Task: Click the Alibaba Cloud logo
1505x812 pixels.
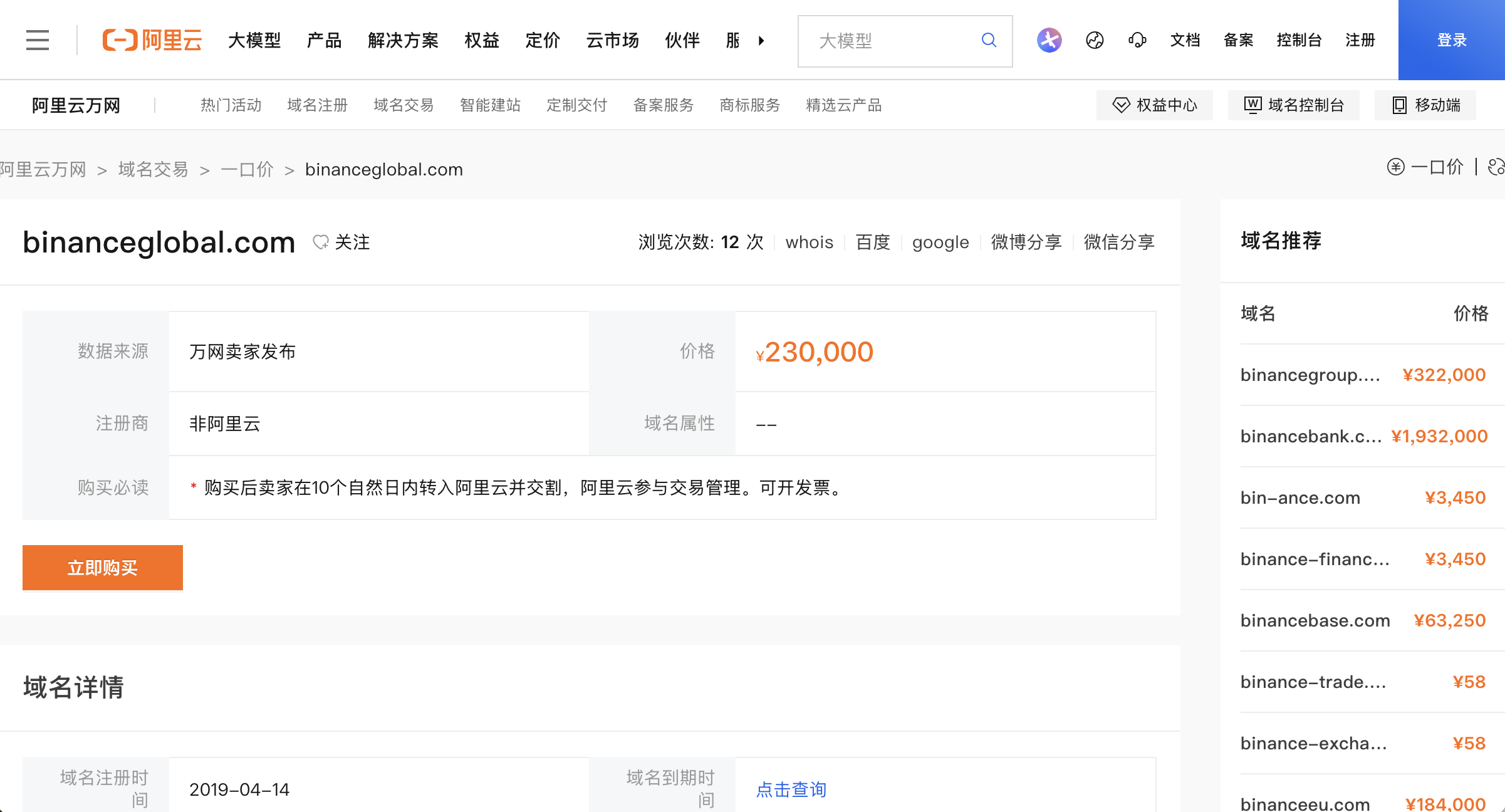Action: (x=152, y=40)
